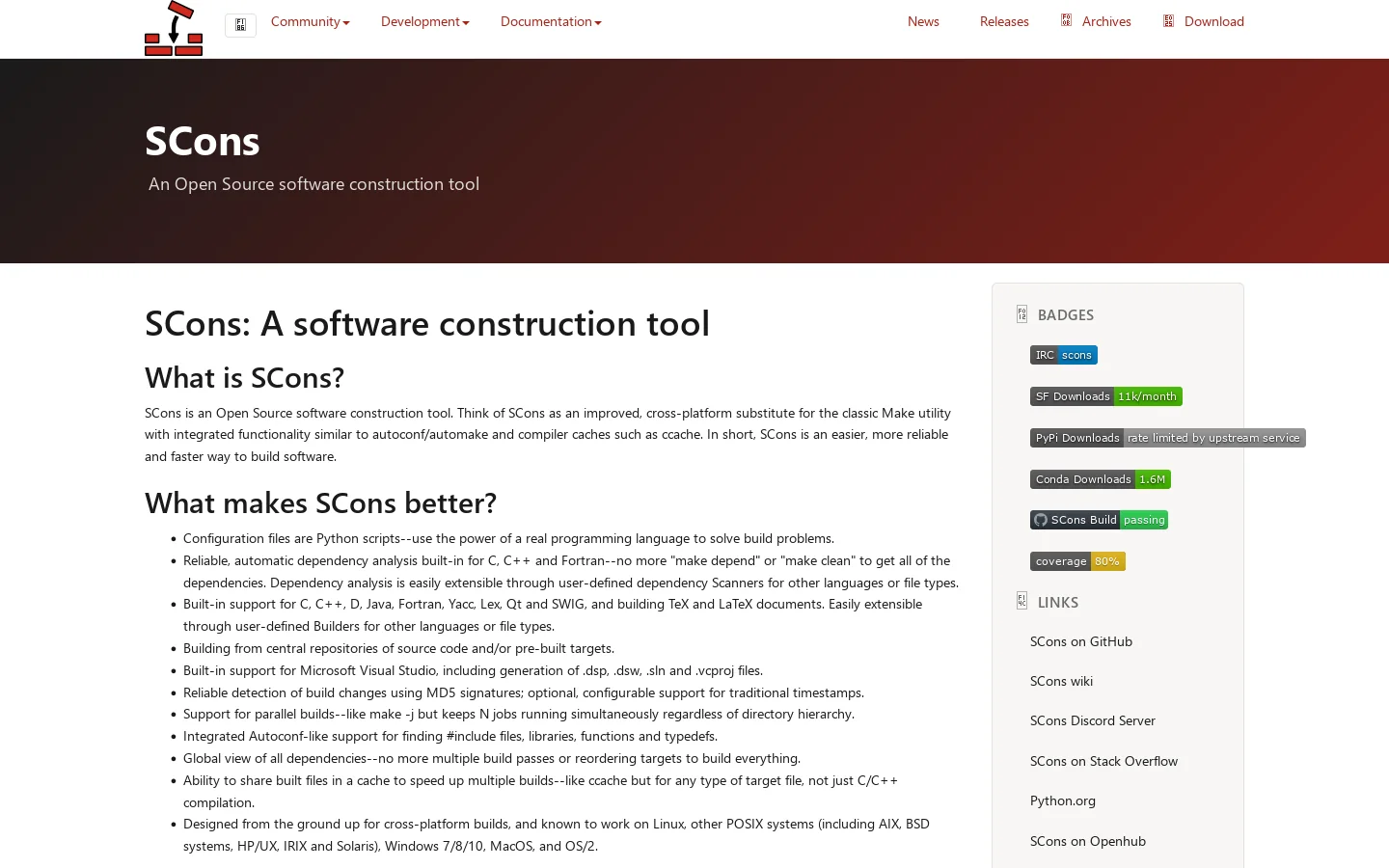Screen dimensions: 1389x868
Task: Open the Conda Downloads 1.6M badge
Action: pos(1101,479)
